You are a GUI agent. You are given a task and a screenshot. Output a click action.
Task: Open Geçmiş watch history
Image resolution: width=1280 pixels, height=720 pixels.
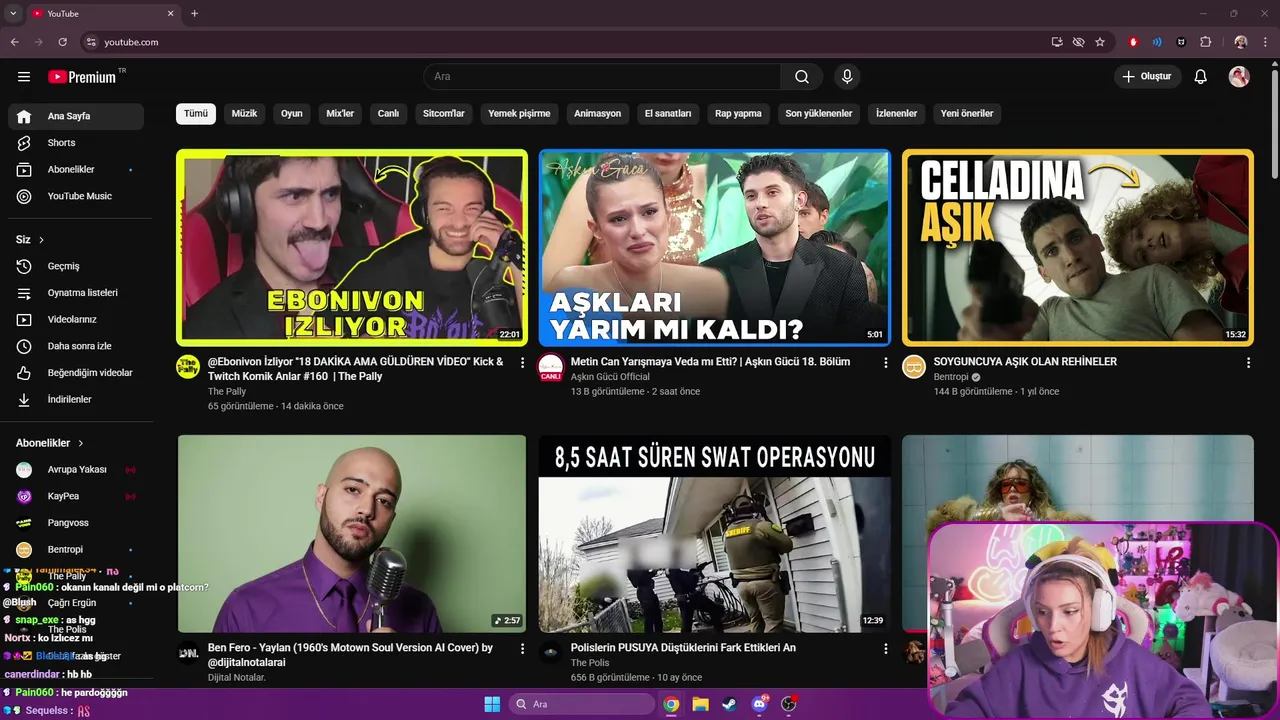tap(76, 266)
